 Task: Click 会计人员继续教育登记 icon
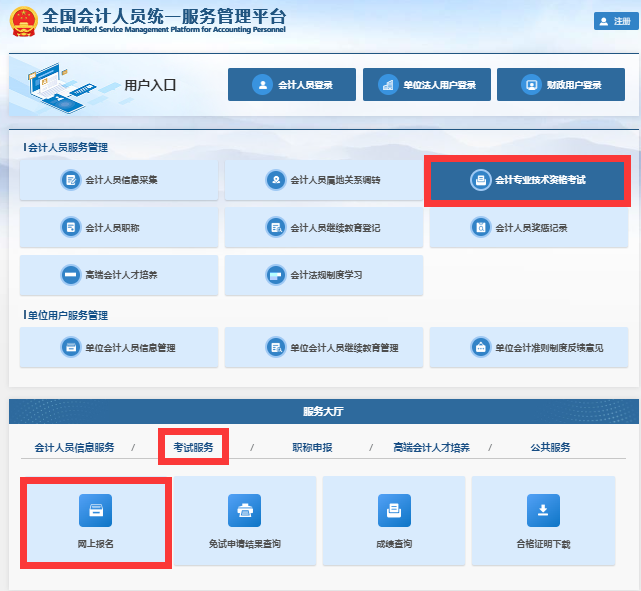pos(275,228)
